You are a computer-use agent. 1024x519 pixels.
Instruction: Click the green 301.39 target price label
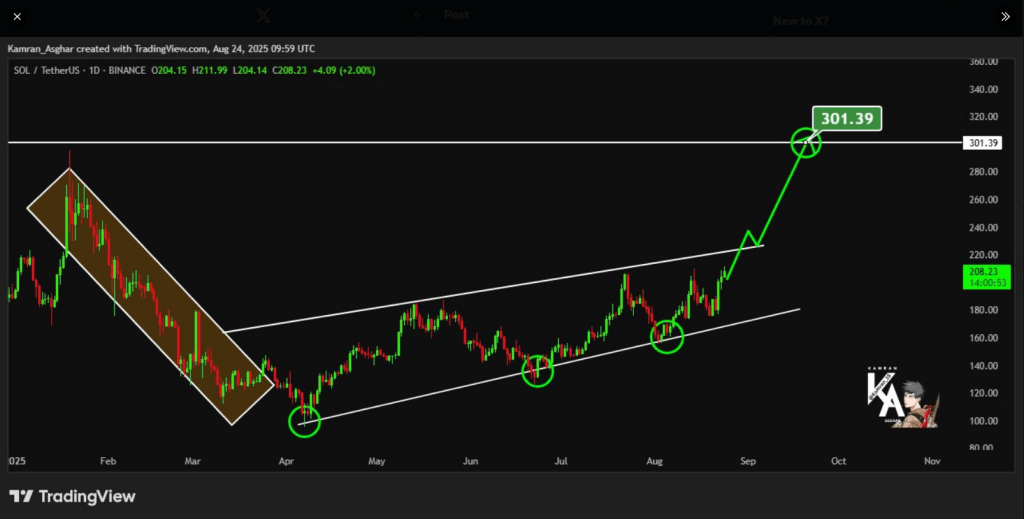coord(847,119)
